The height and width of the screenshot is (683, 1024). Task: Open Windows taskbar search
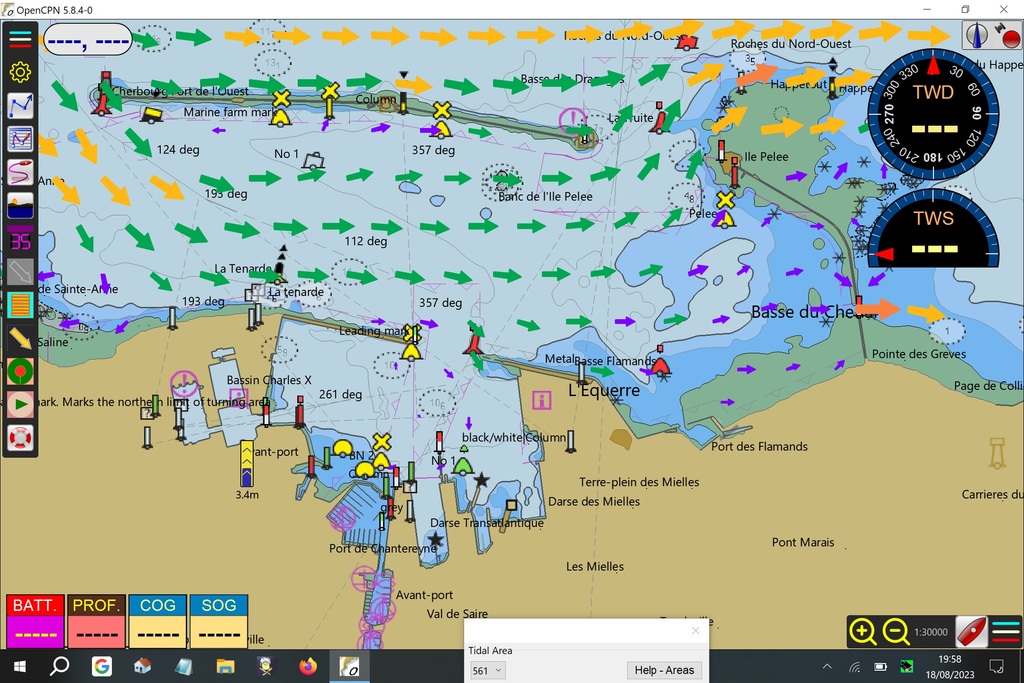point(60,666)
